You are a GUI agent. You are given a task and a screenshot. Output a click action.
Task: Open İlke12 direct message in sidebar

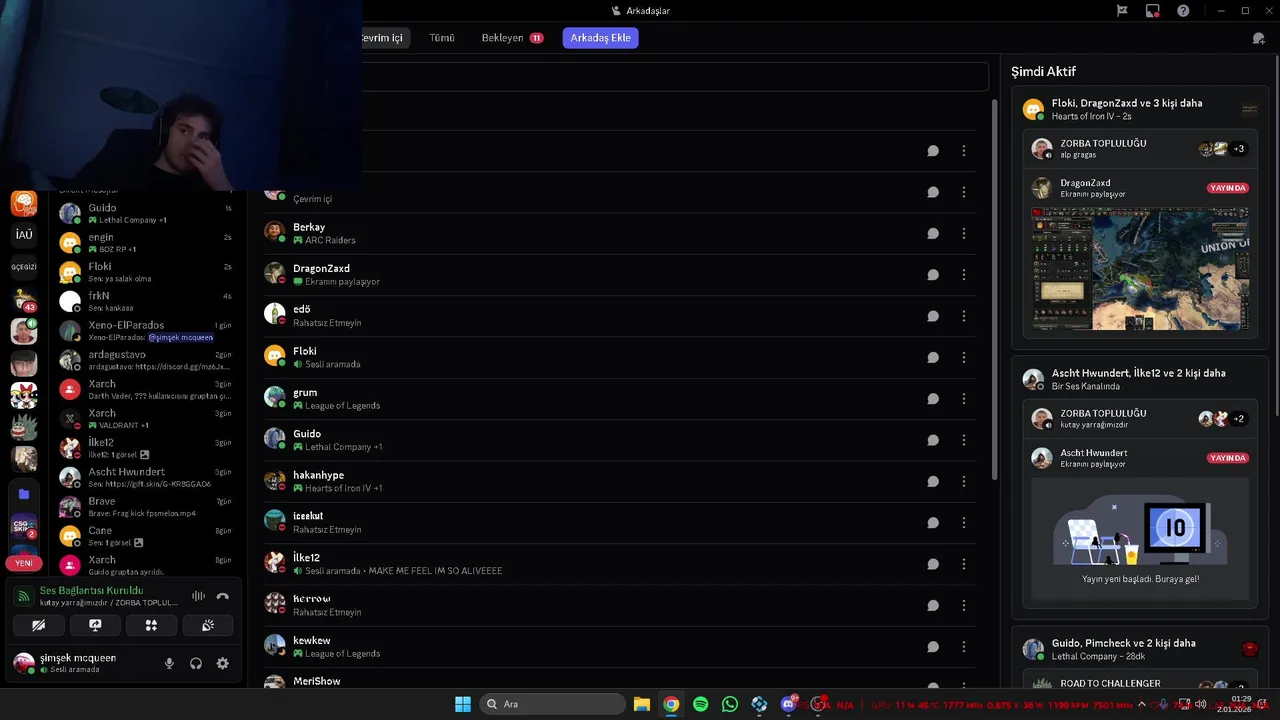[146, 448]
